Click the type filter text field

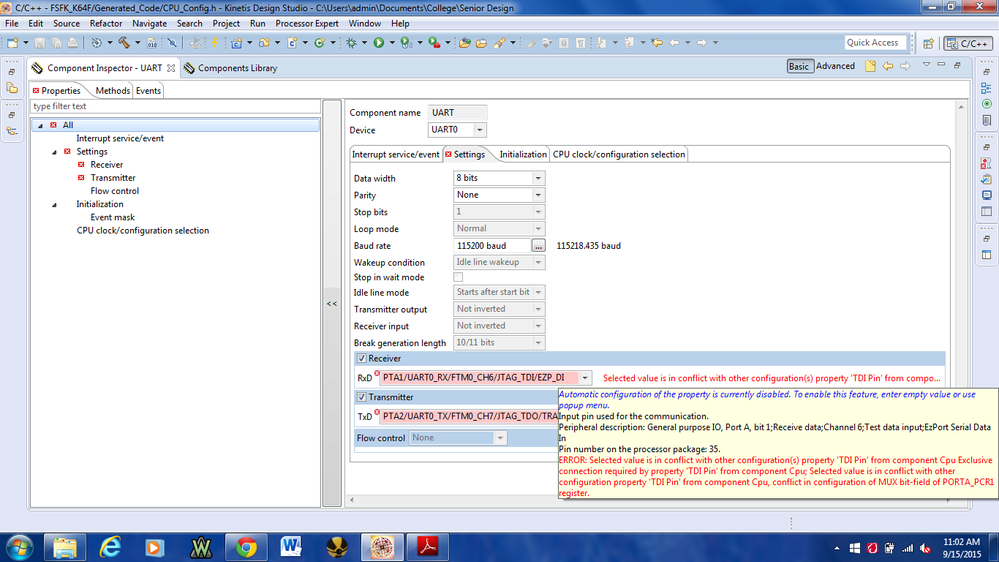175,106
